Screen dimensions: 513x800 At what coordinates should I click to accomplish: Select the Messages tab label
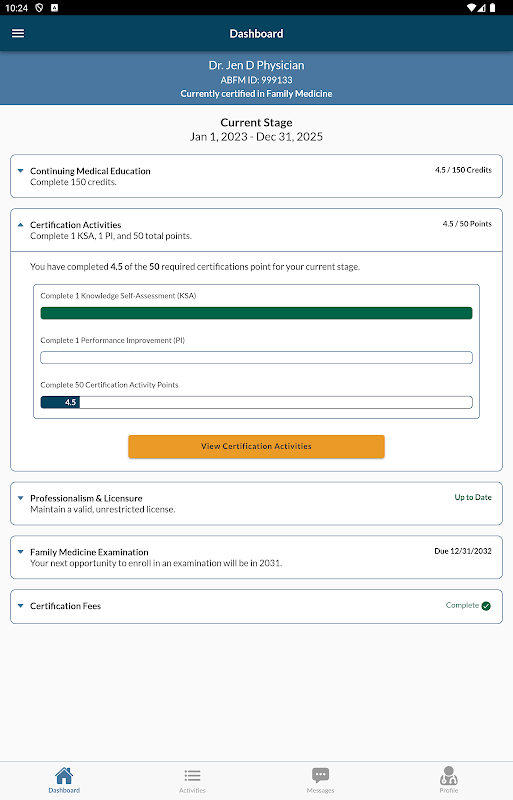(x=321, y=790)
